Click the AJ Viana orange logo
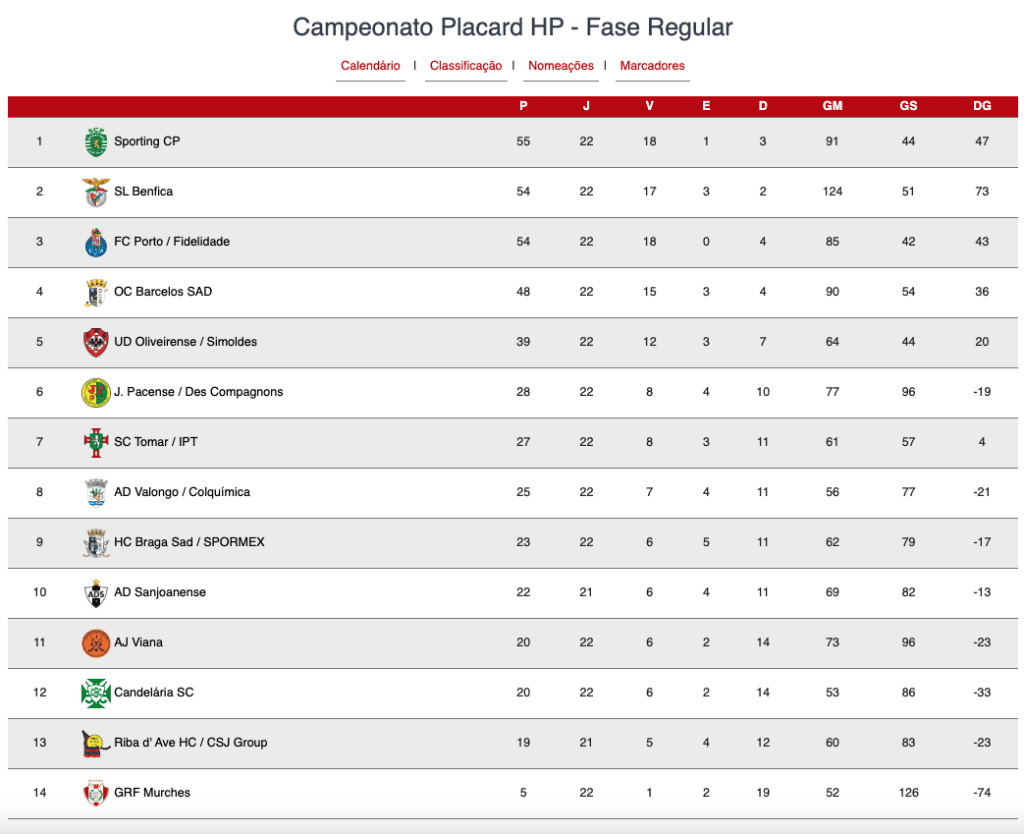The width and height of the screenshot is (1024, 834). 96,643
